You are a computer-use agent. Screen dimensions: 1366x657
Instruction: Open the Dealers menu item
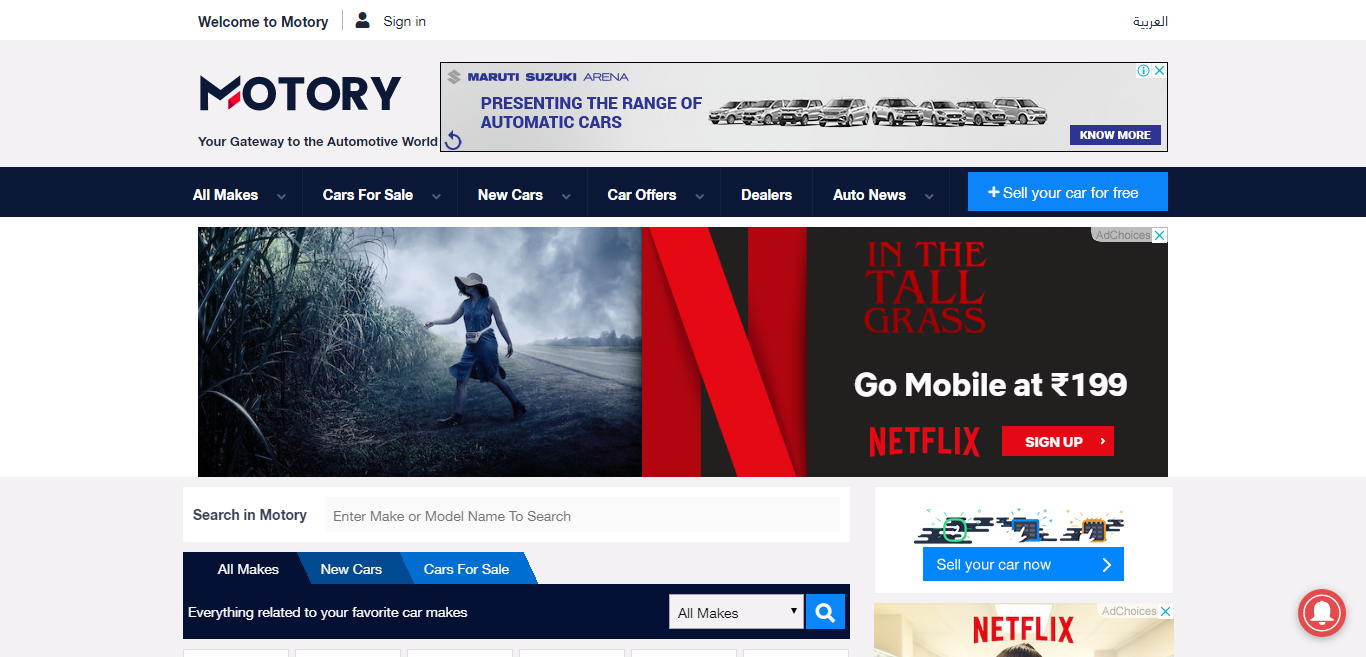coord(766,195)
